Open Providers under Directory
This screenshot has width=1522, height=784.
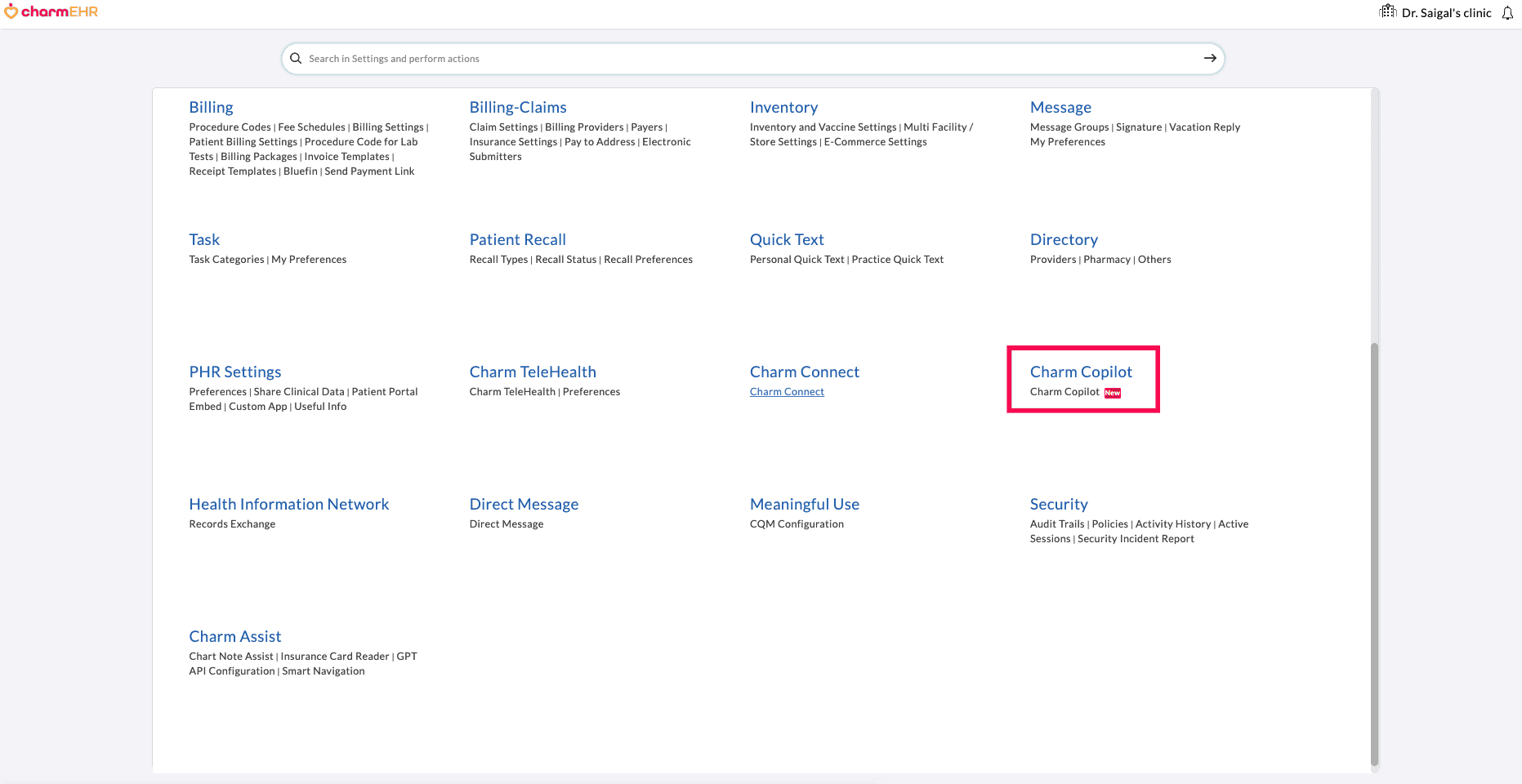click(x=1053, y=259)
